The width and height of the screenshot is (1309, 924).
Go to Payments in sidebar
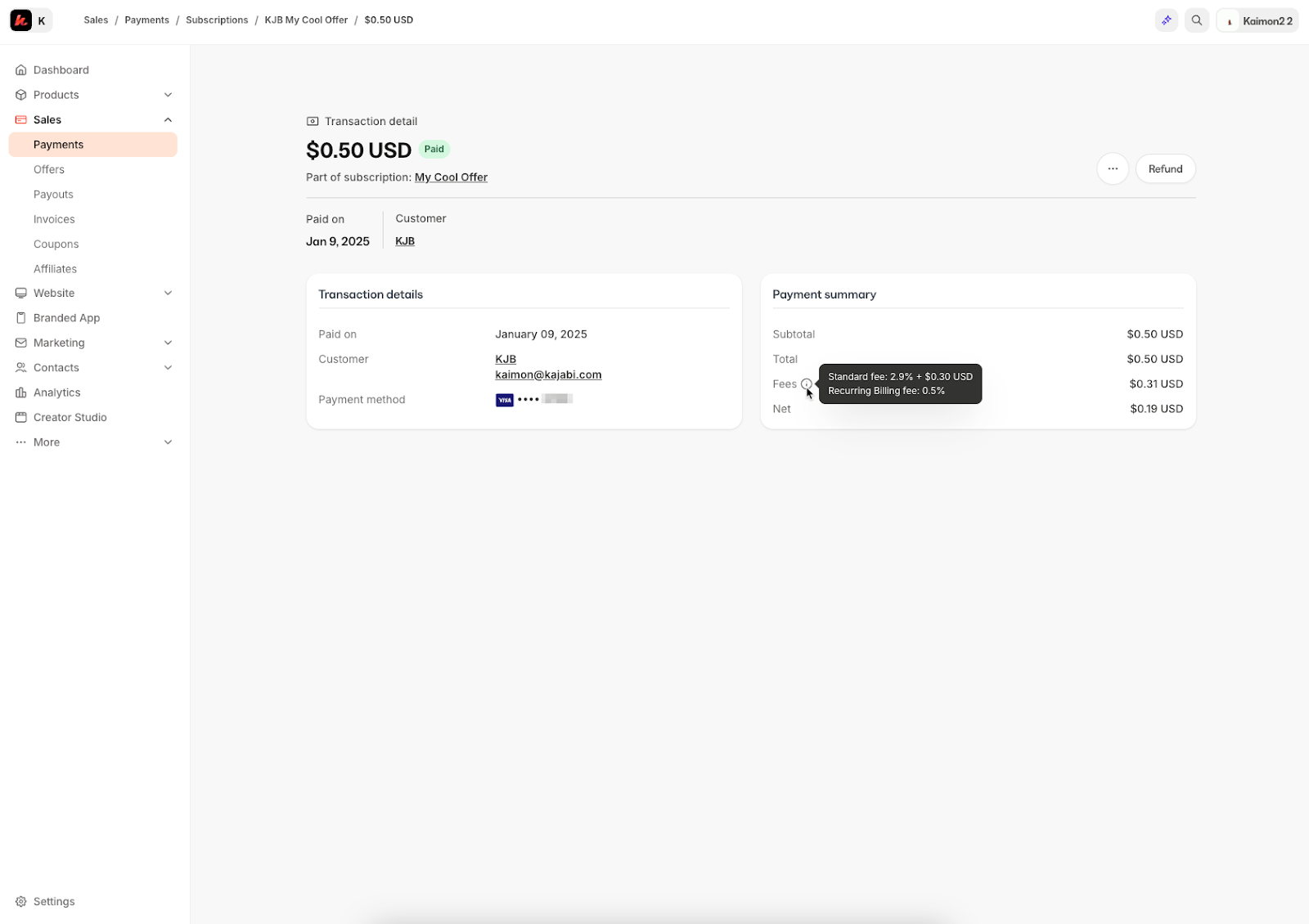(92, 145)
